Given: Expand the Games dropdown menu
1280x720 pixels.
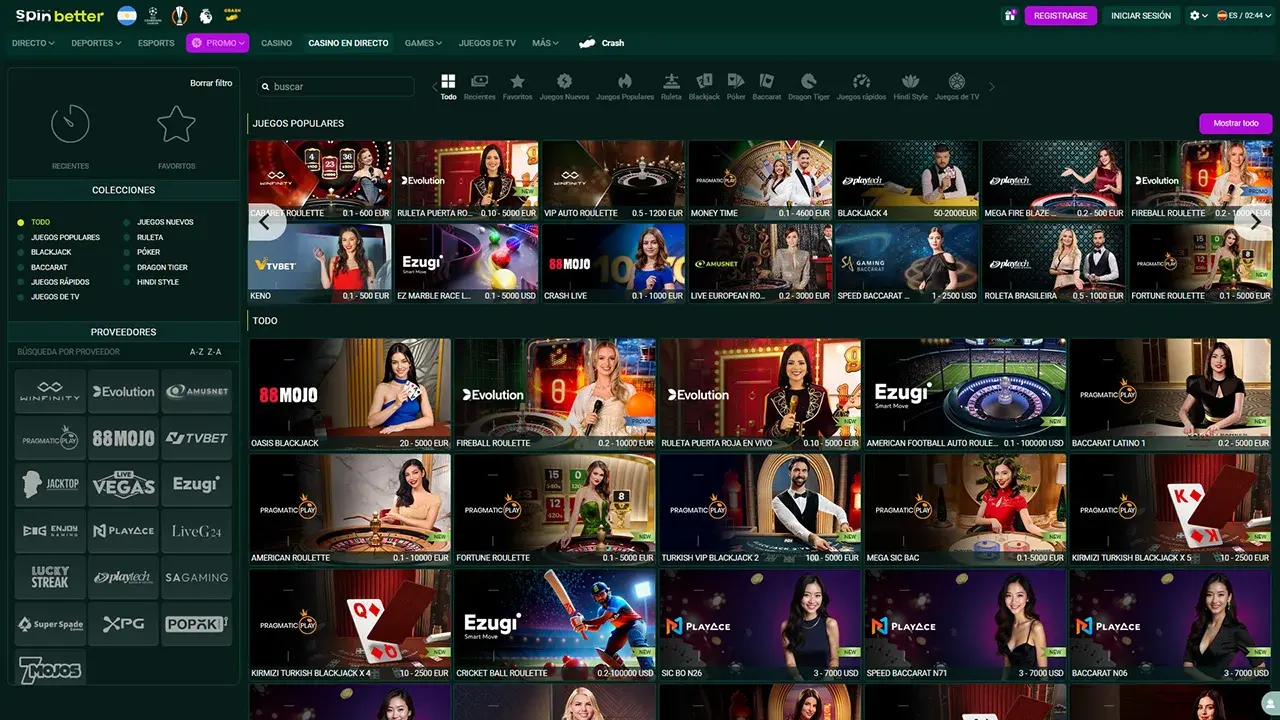Looking at the screenshot, I should (424, 43).
